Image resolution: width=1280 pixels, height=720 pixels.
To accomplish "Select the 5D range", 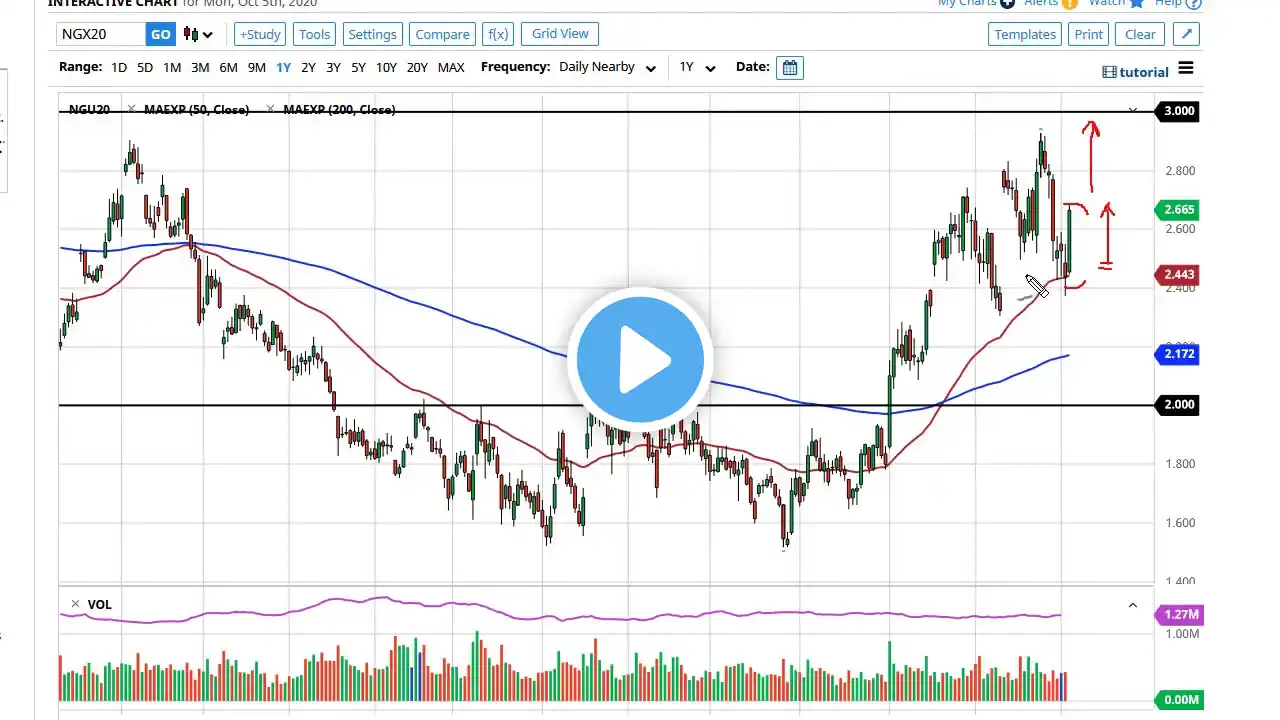I will (x=145, y=67).
